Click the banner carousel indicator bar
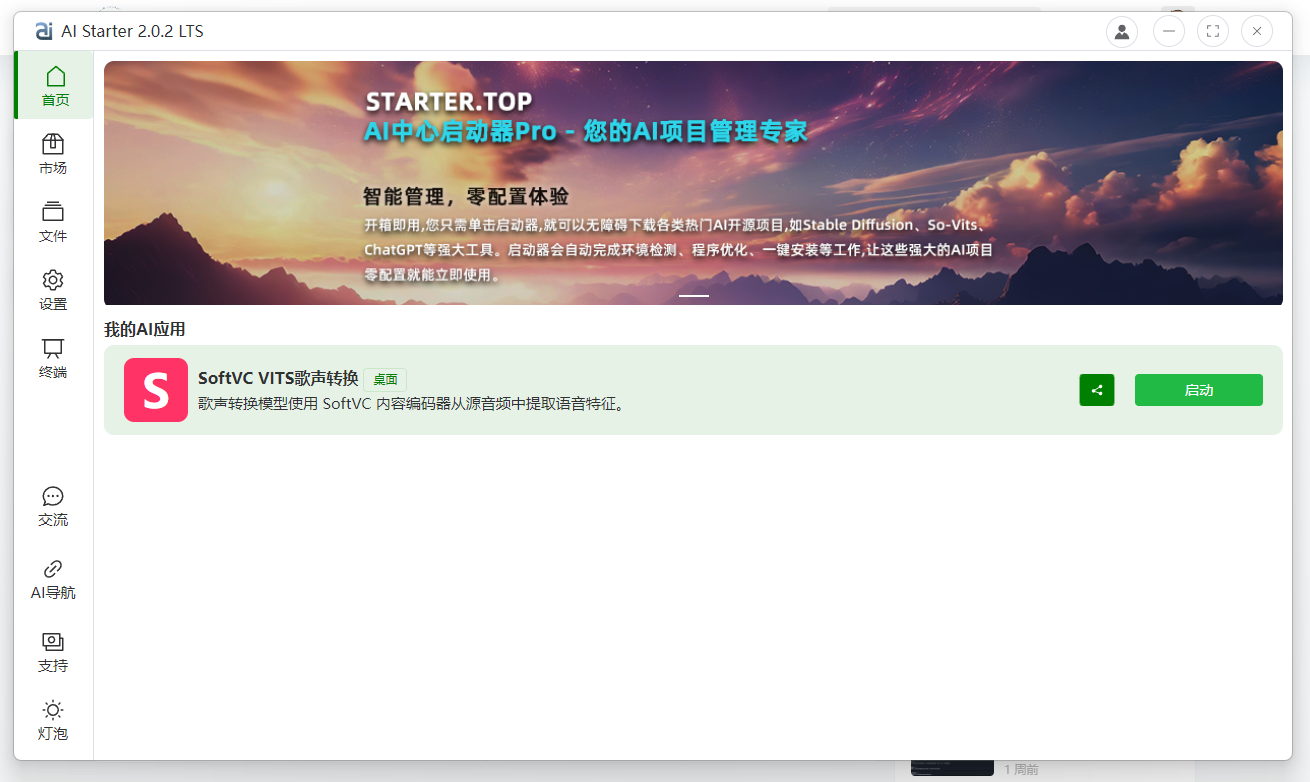 [694, 296]
